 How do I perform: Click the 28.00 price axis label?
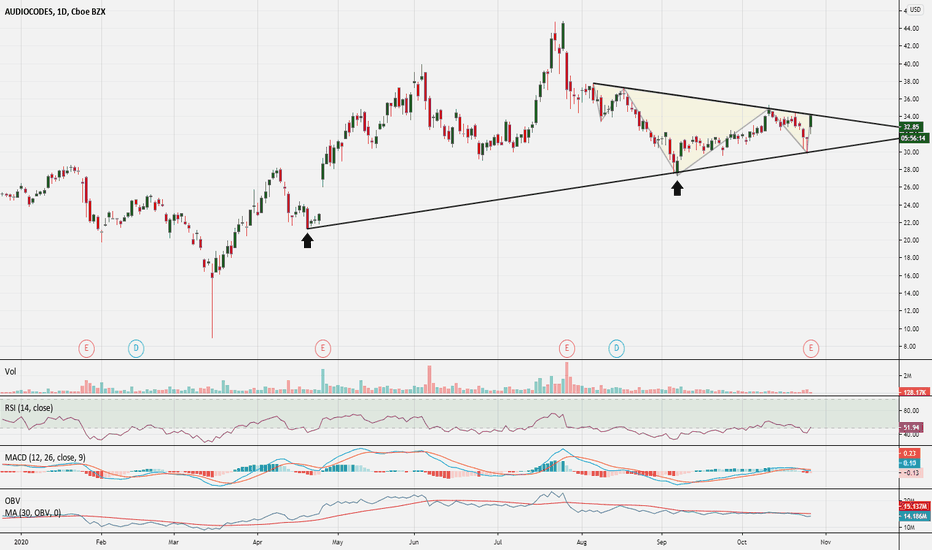pyautogui.click(x=912, y=169)
